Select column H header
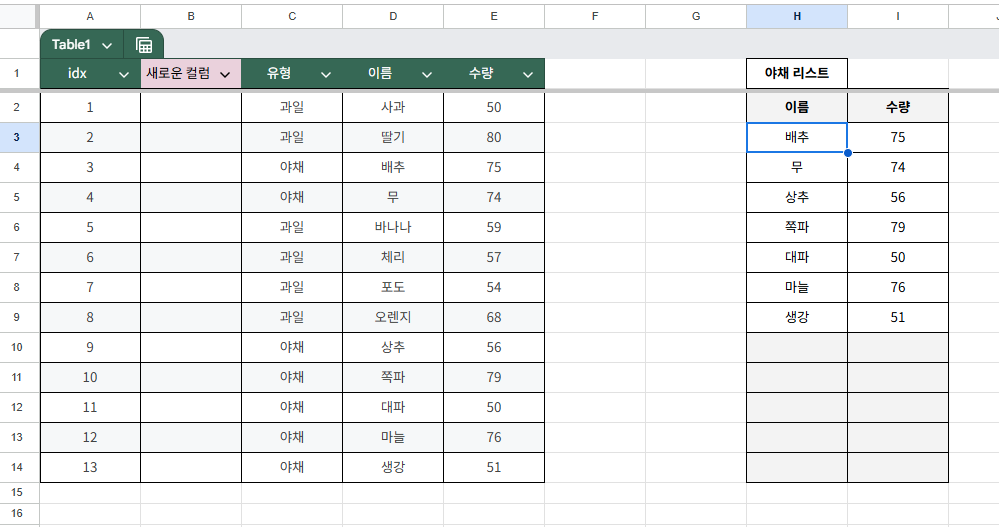The width and height of the screenshot is (999, 527). click(797, 17)
